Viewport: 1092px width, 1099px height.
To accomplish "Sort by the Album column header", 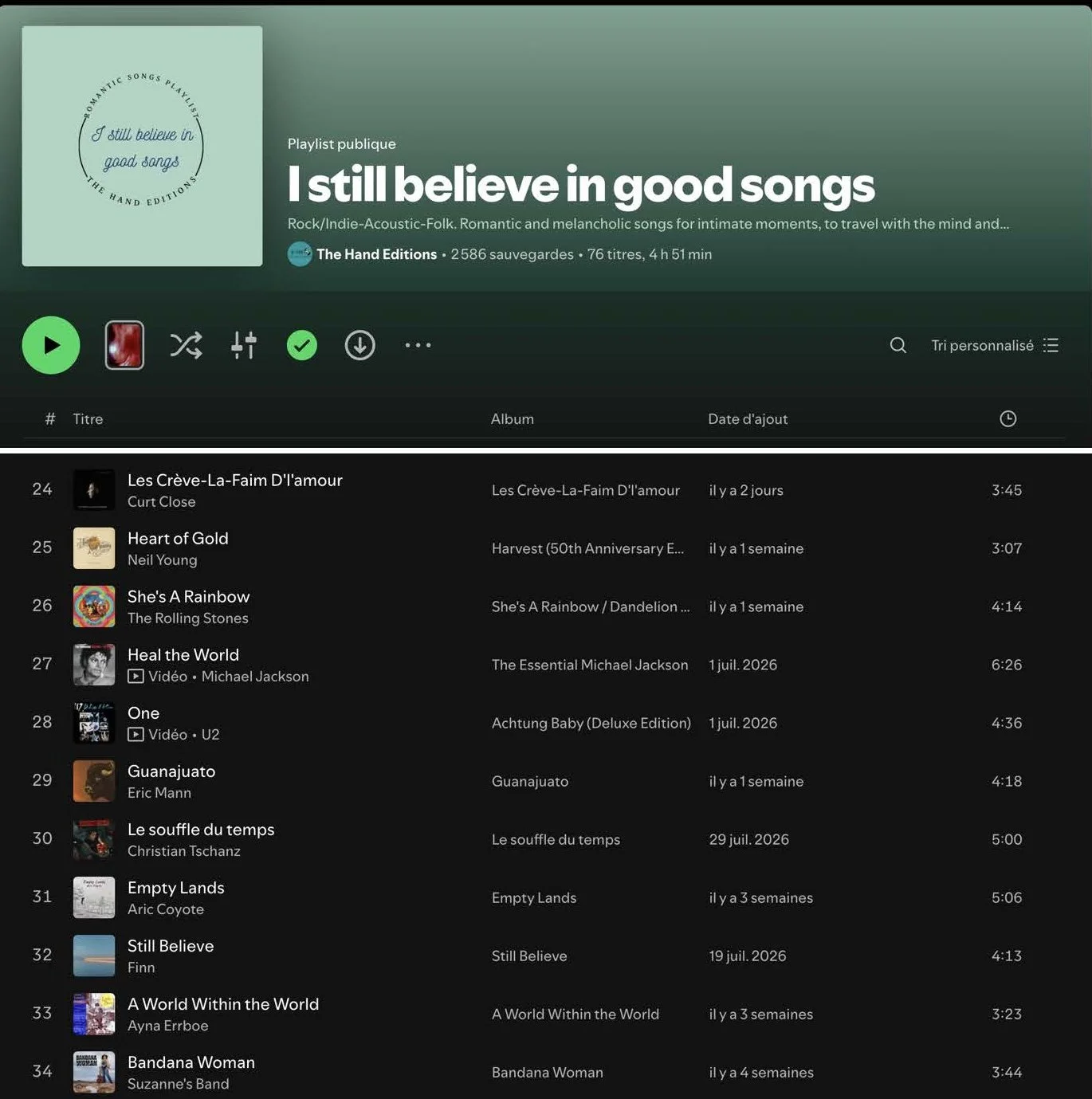I will click(x=513, y=419).
